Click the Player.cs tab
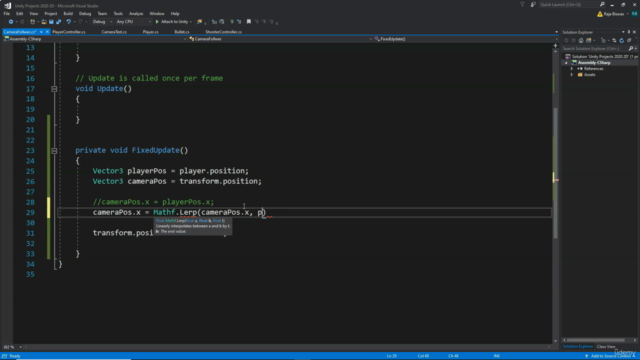The width and height of the screenshot is (640, 360). click(150, 32)
